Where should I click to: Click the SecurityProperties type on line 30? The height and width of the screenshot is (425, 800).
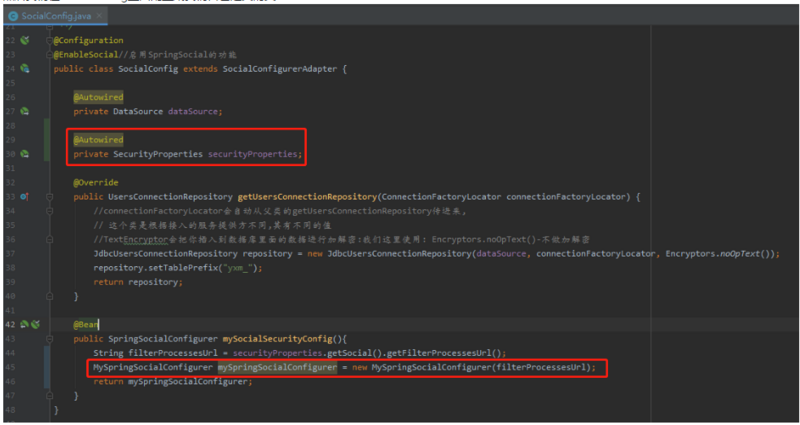click(x=158, y=154)
